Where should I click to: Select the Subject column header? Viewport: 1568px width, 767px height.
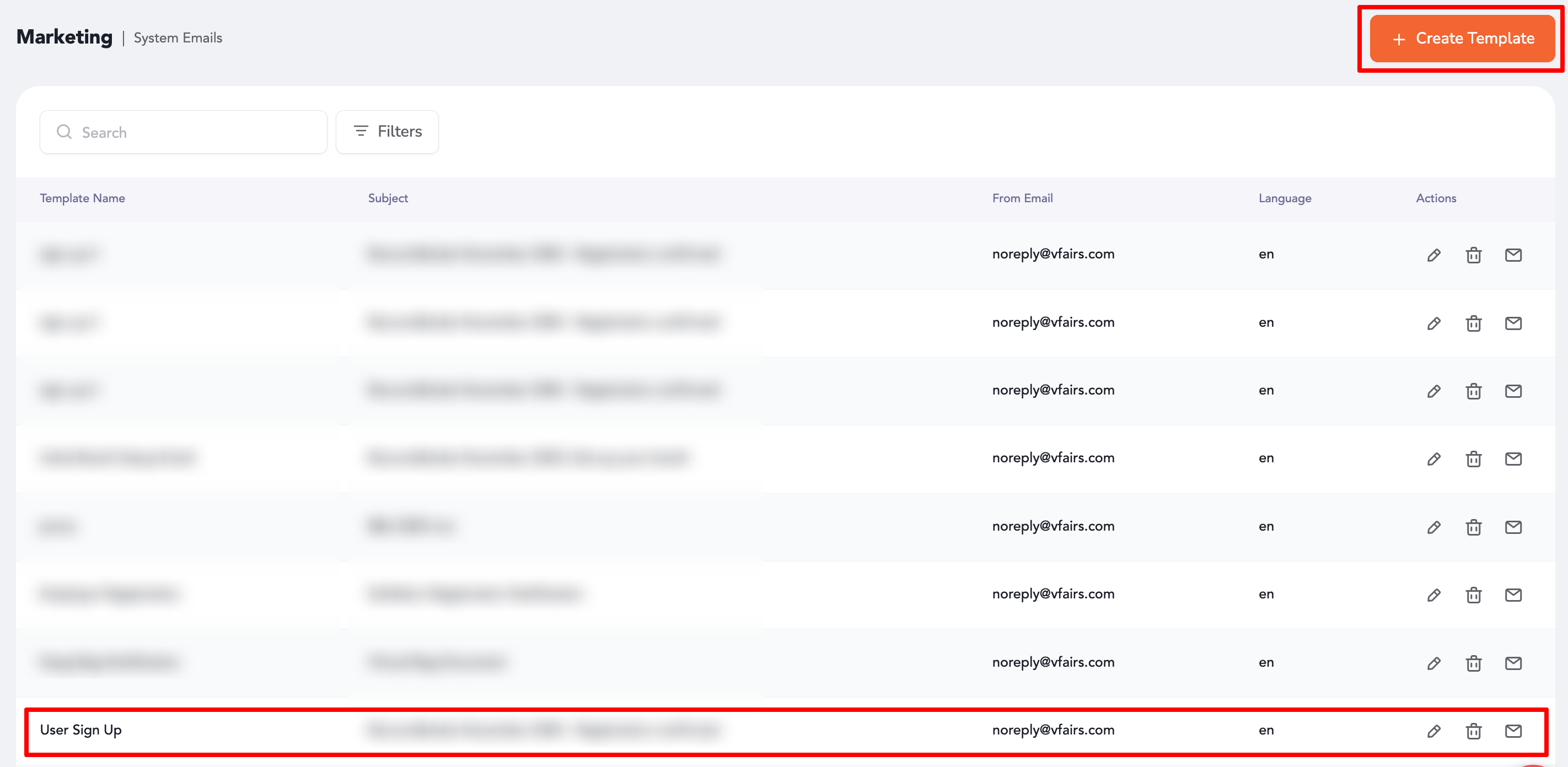(388, 198)
